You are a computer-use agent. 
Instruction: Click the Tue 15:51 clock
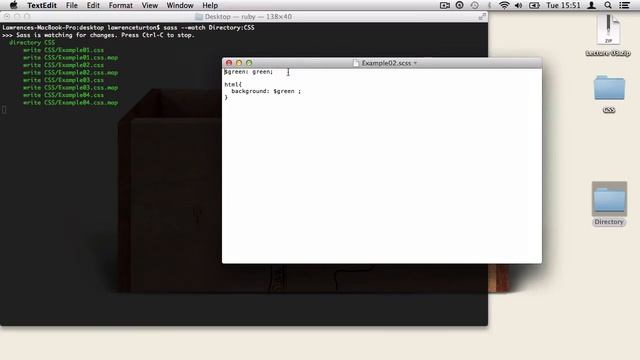pos(563,5)
